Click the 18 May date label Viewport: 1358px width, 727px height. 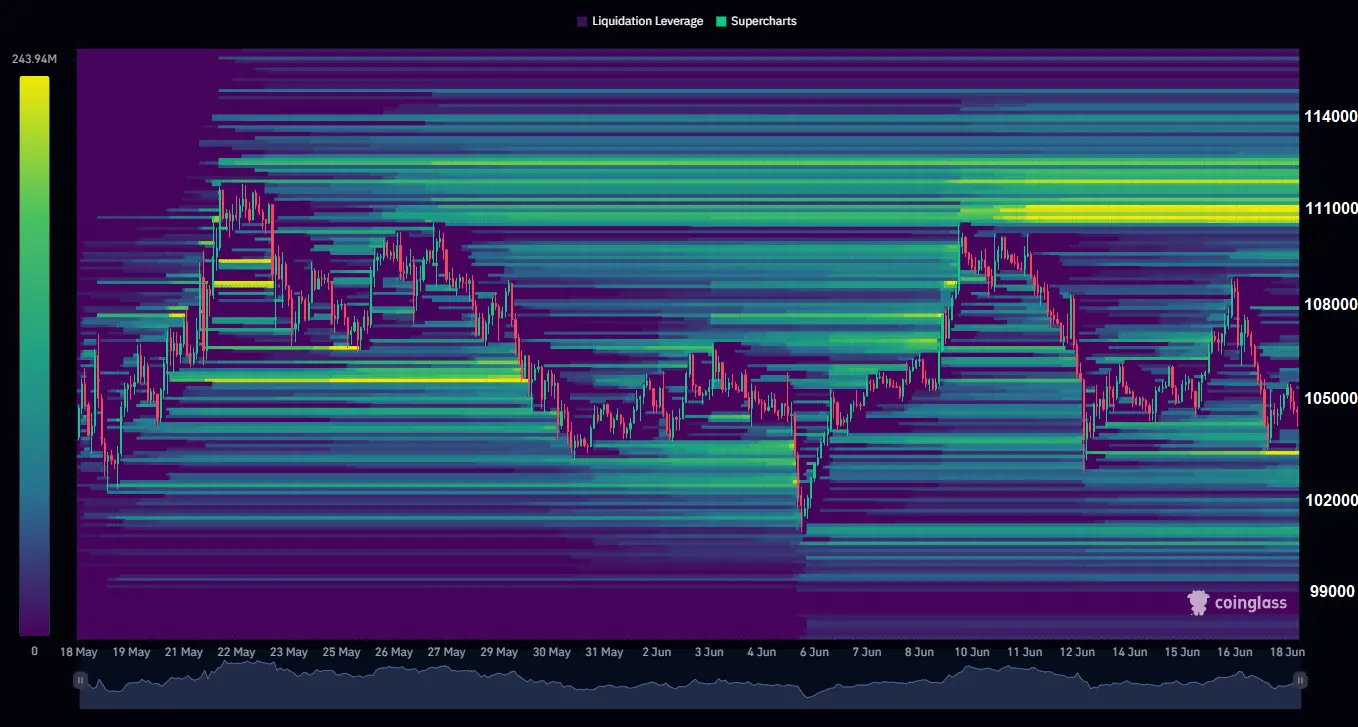pyautogui.click(x=79, y=652)
